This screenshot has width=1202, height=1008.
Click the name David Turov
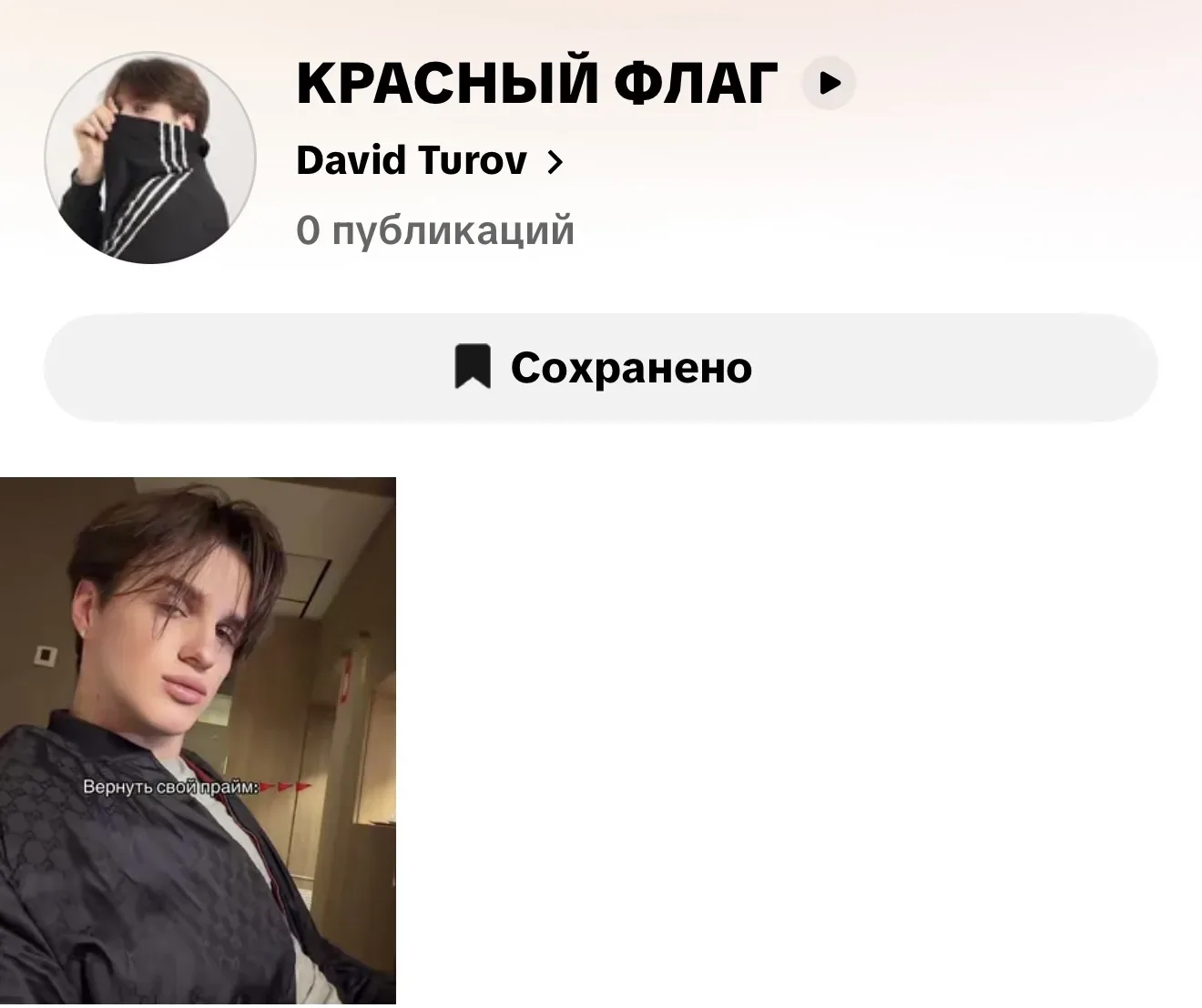[x=412, y=161]
